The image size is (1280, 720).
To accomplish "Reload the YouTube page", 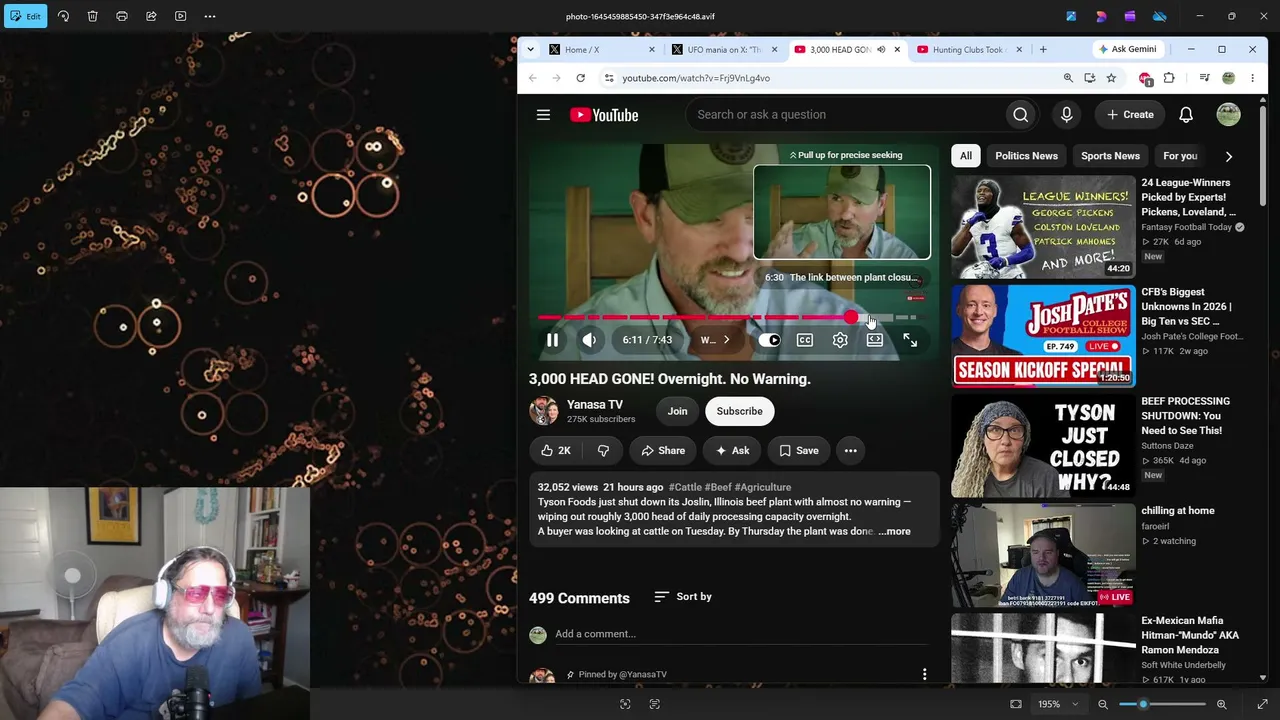I will (x=580, y=78).
